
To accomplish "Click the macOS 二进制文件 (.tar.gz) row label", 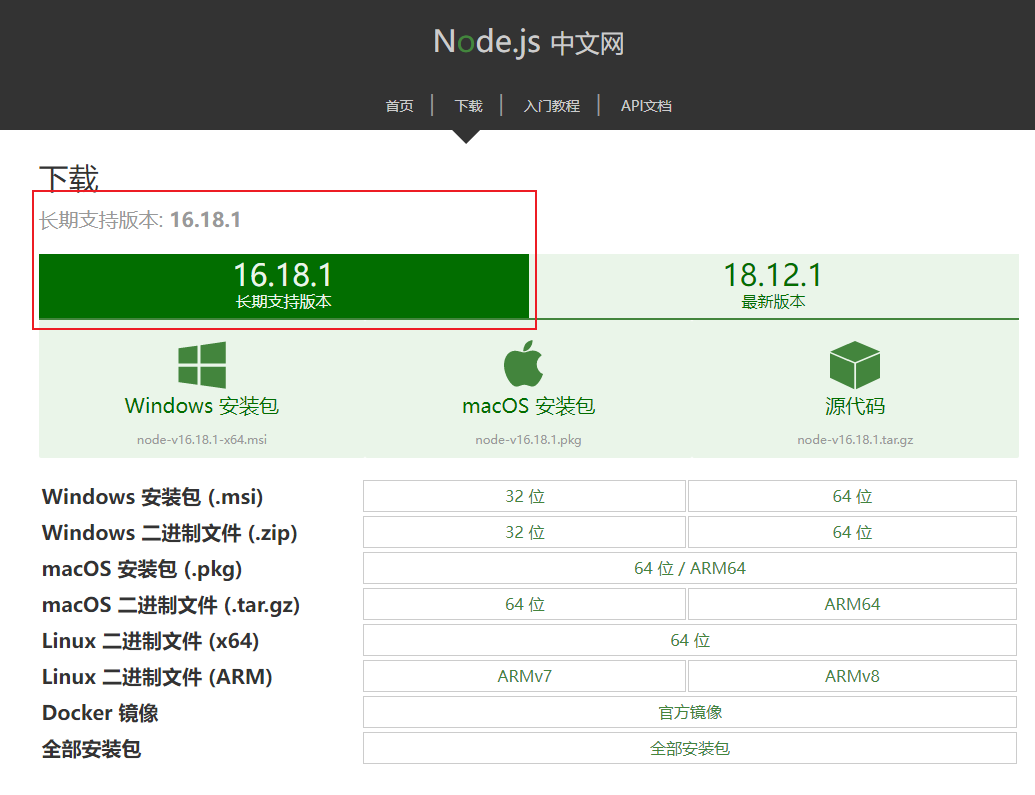I will click(171, 605).
